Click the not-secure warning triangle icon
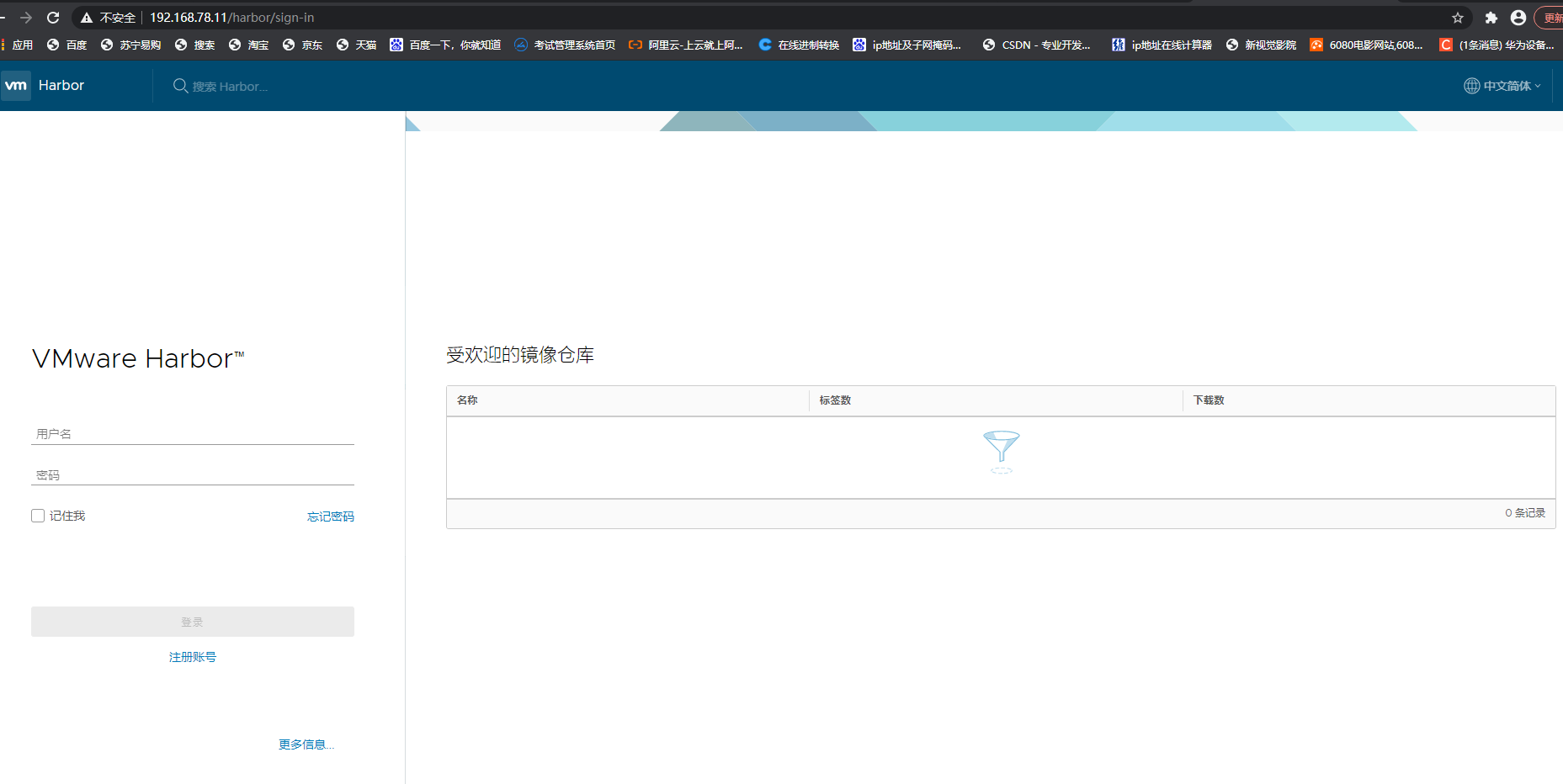This screenshot has width=1563, height=784. pos(86,18)
